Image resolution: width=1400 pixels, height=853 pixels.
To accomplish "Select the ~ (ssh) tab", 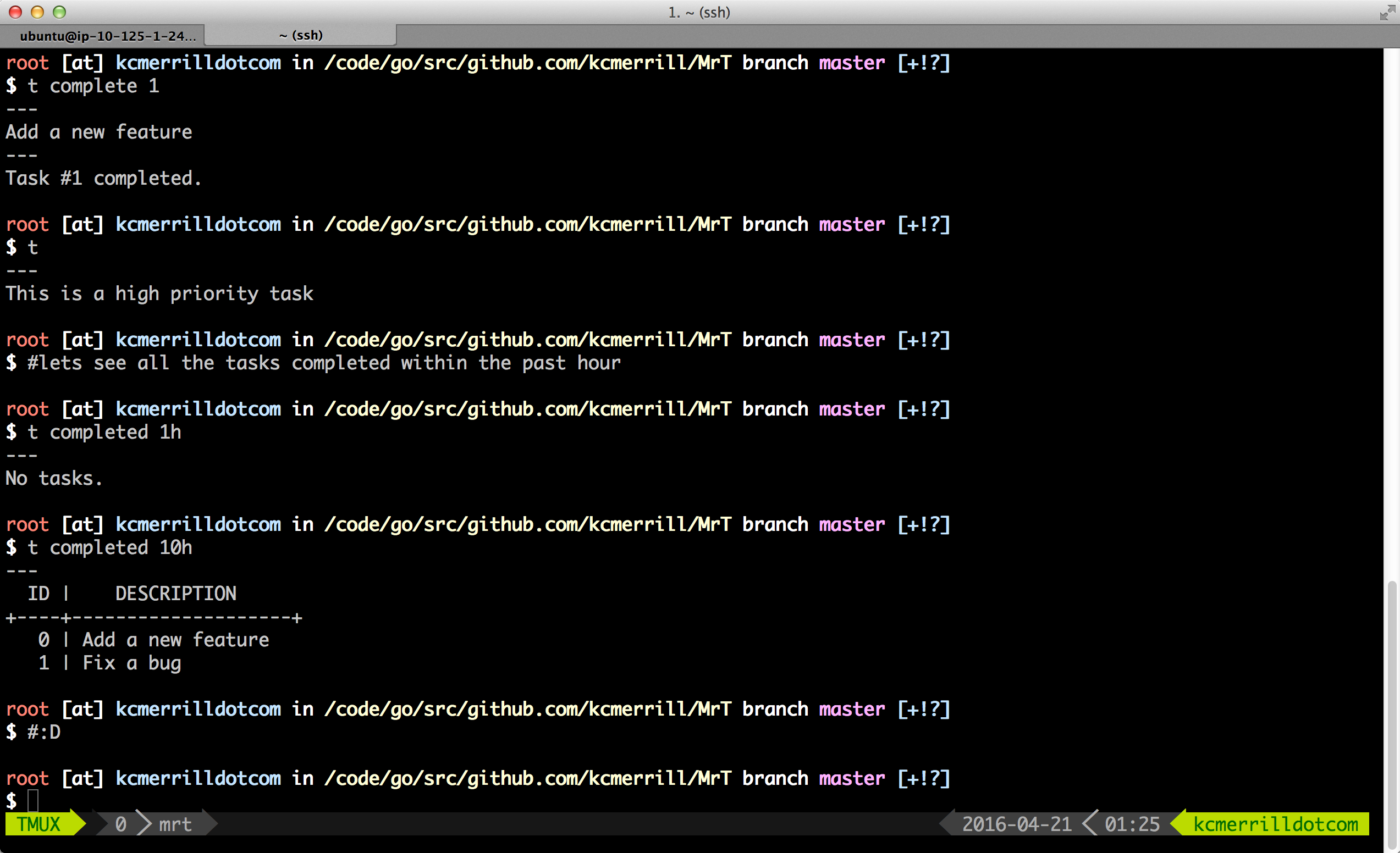I will click(301, 35).
